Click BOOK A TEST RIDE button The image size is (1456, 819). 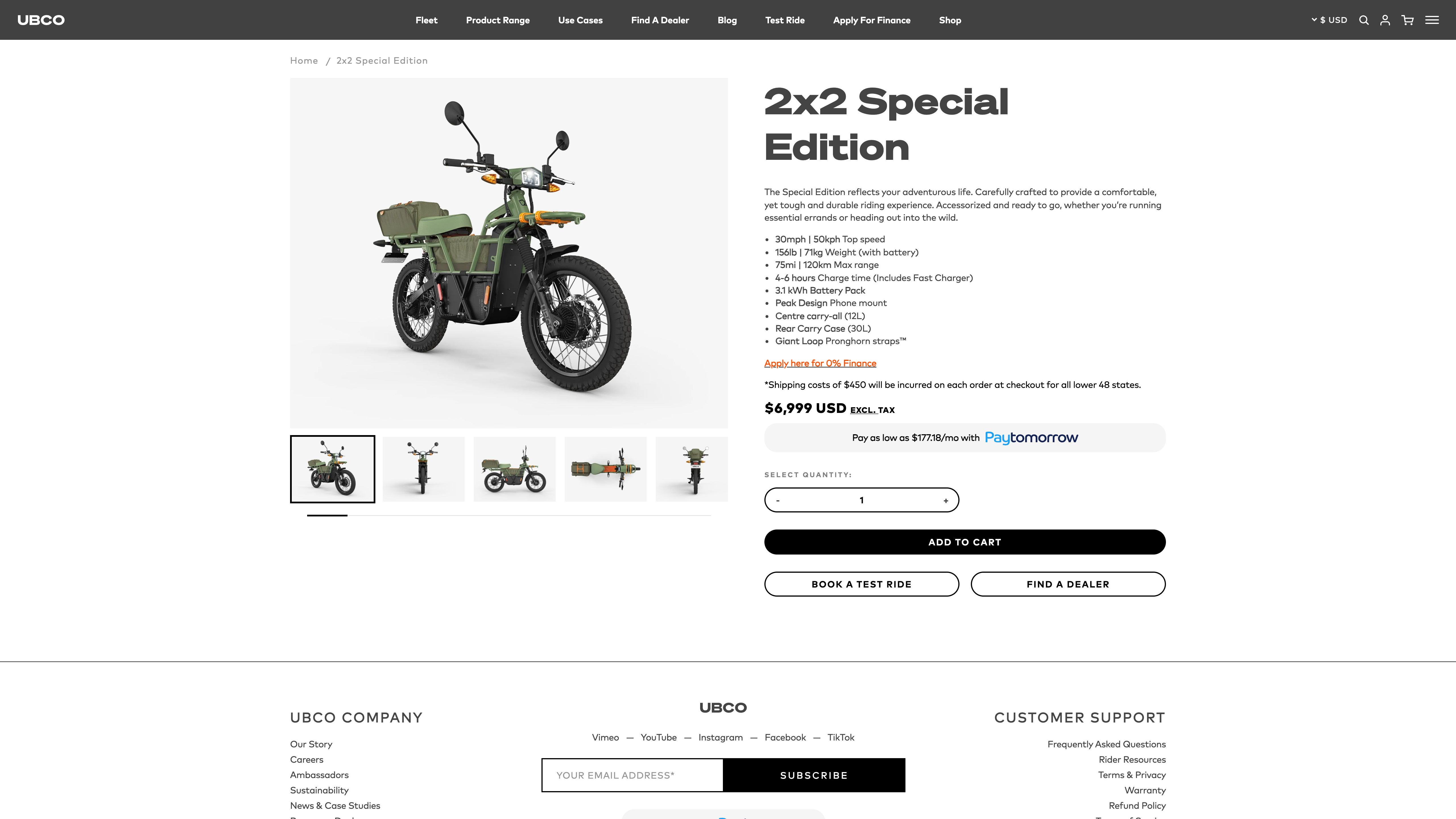pyautogui.click(x=861, y=584)
